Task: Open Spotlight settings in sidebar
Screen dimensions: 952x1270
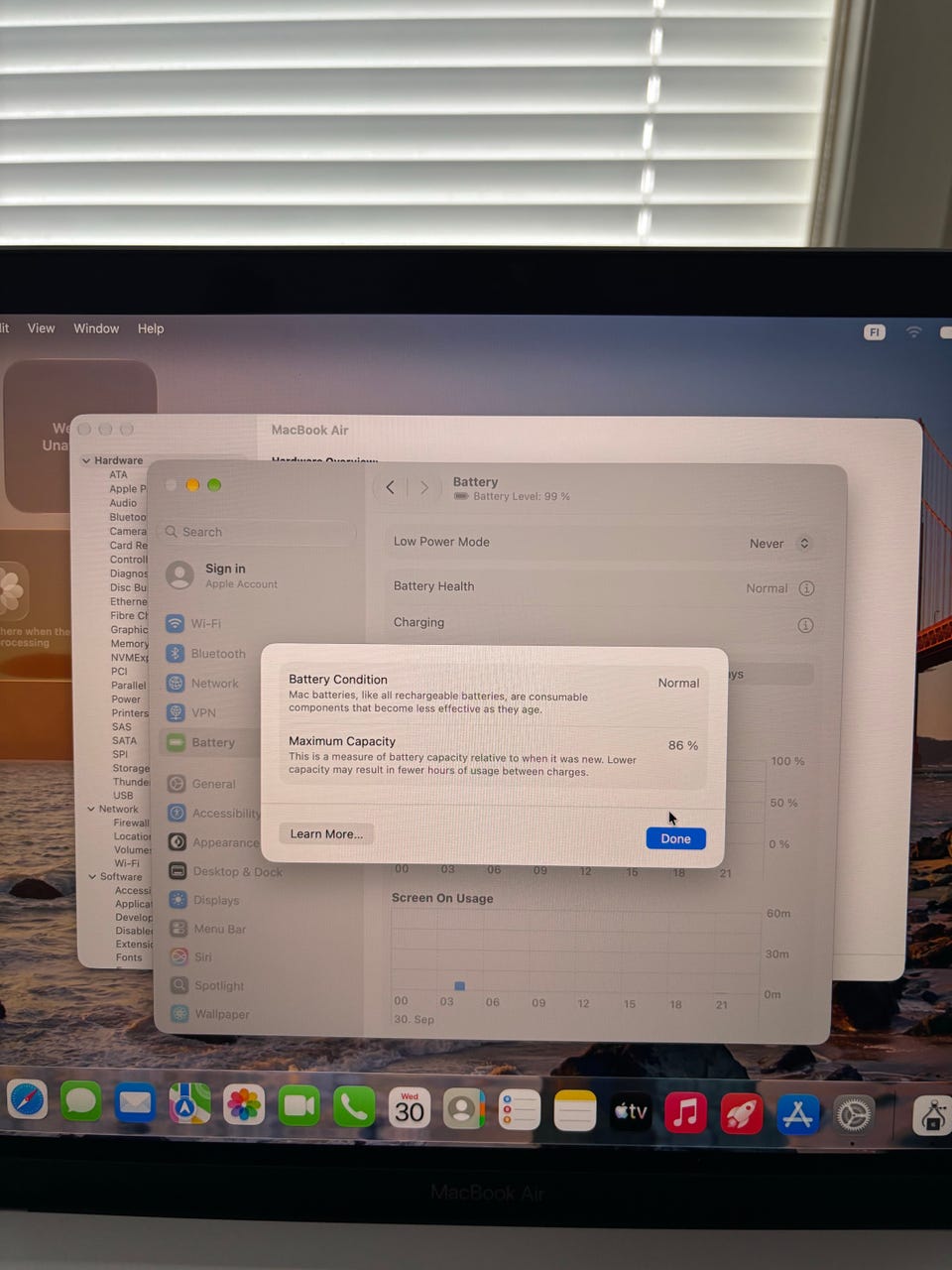Action: click(x=207, y=985)
